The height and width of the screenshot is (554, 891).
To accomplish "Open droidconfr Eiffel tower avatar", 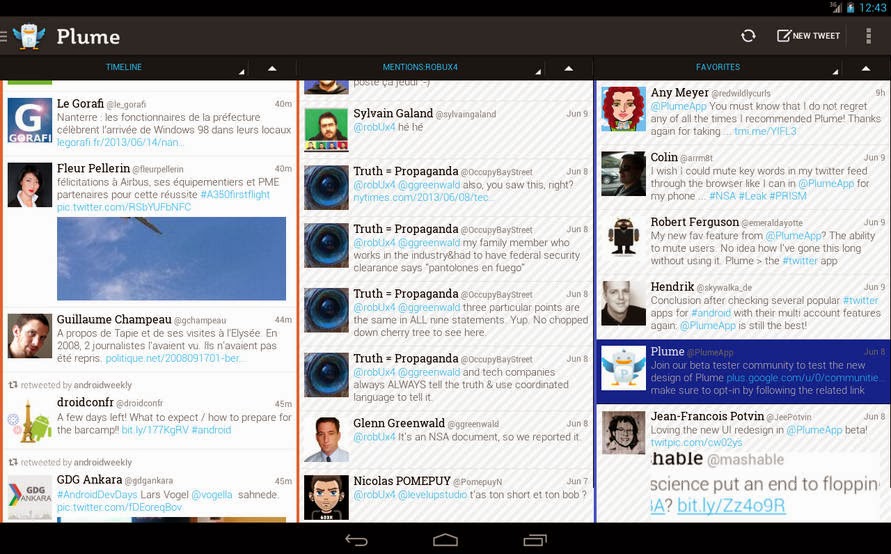I will [x=30, y=422].
